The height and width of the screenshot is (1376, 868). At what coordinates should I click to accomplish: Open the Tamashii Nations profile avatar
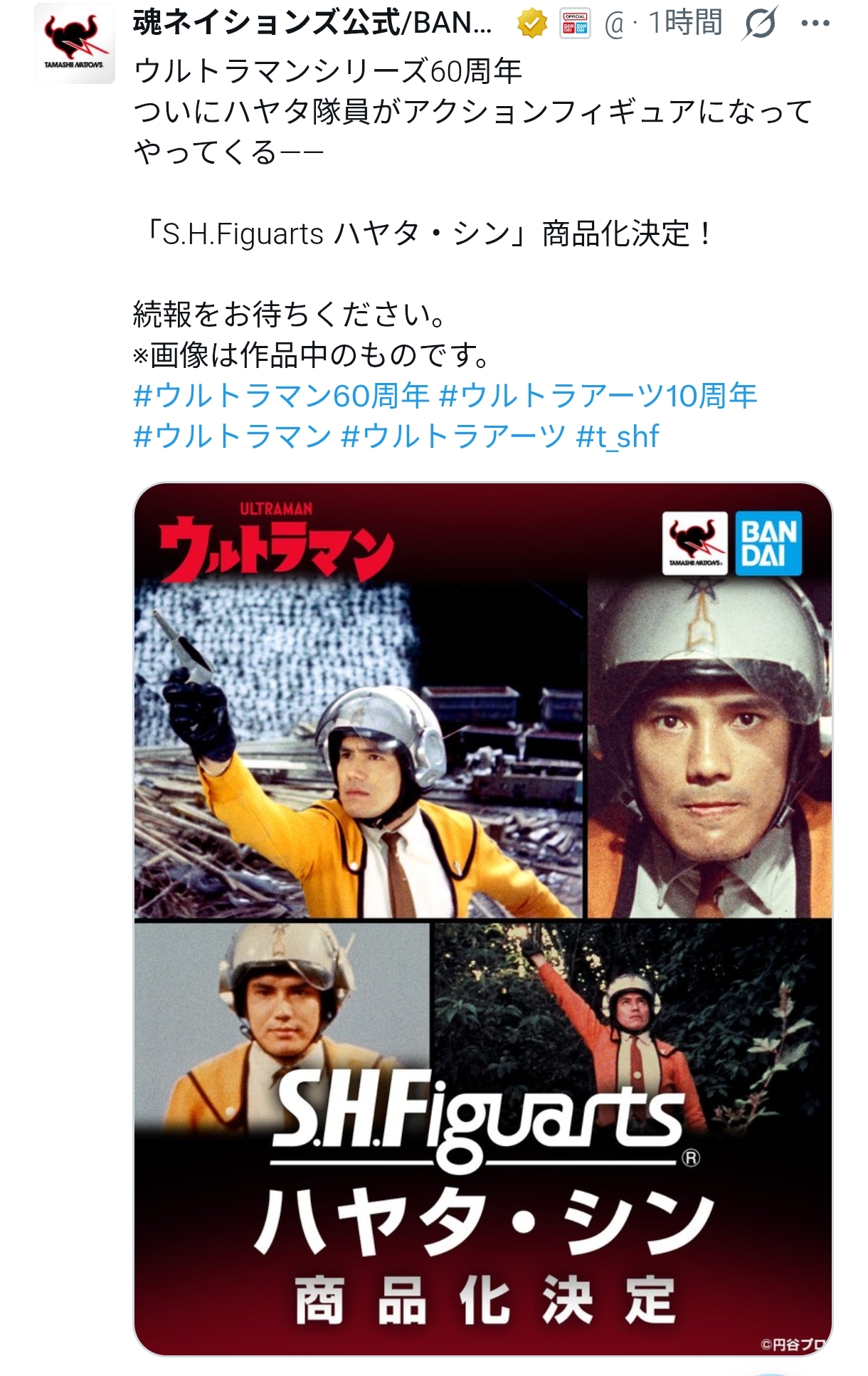pos(75,44)
